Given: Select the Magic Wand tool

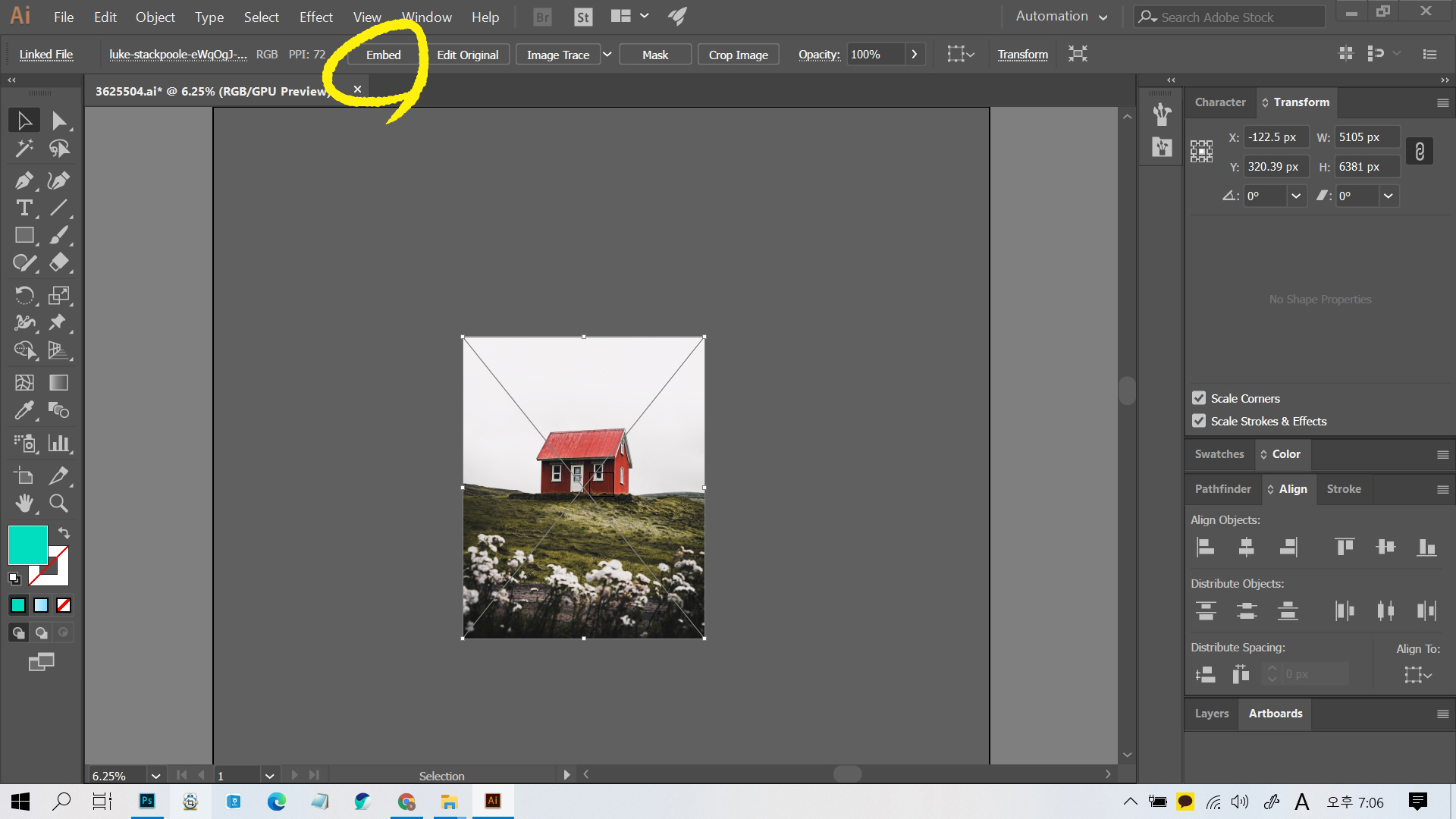Looking at the screenshot, I should click(24, 149).
